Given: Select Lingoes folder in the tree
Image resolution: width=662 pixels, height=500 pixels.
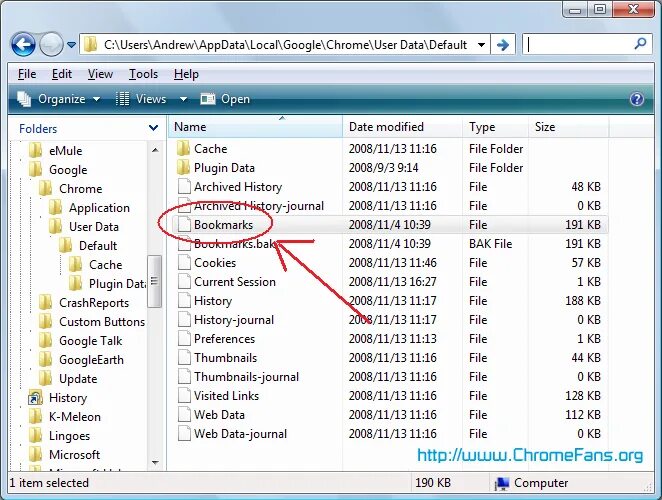Looking at the screenshot, I should click(59, 436).
